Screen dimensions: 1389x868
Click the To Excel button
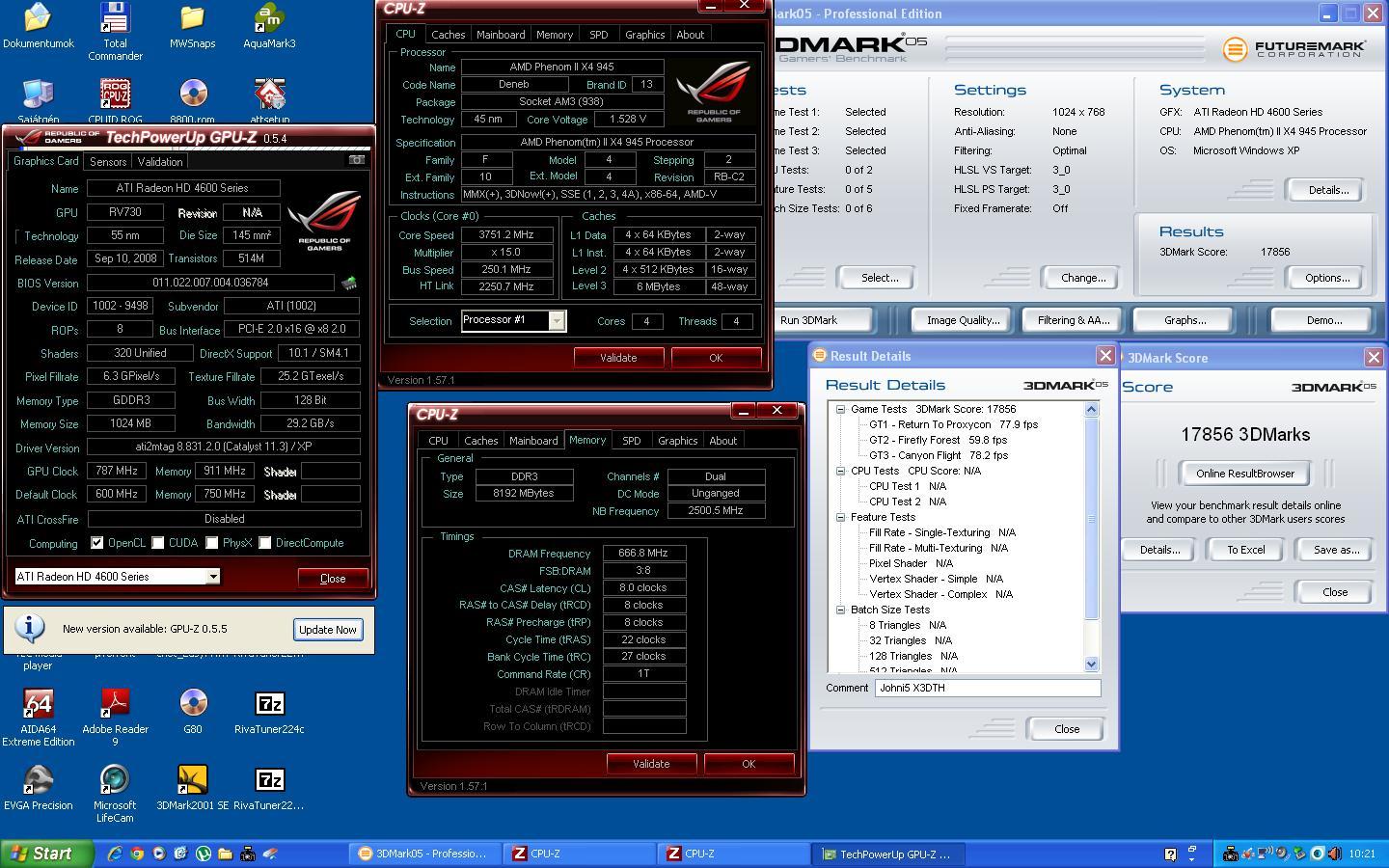coord(1245,550)
